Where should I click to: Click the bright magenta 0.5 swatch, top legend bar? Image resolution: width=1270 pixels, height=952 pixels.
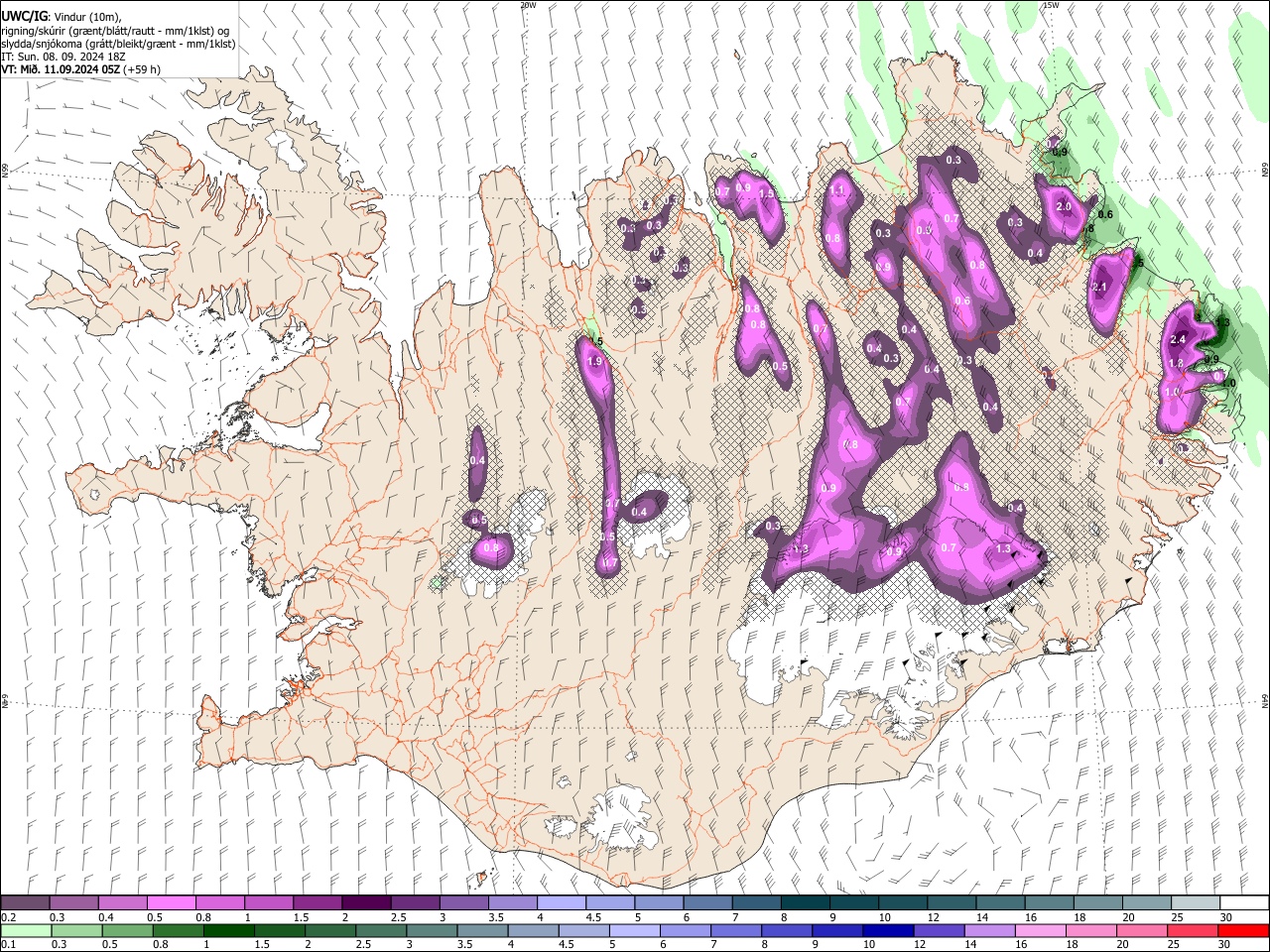[172, 903]
